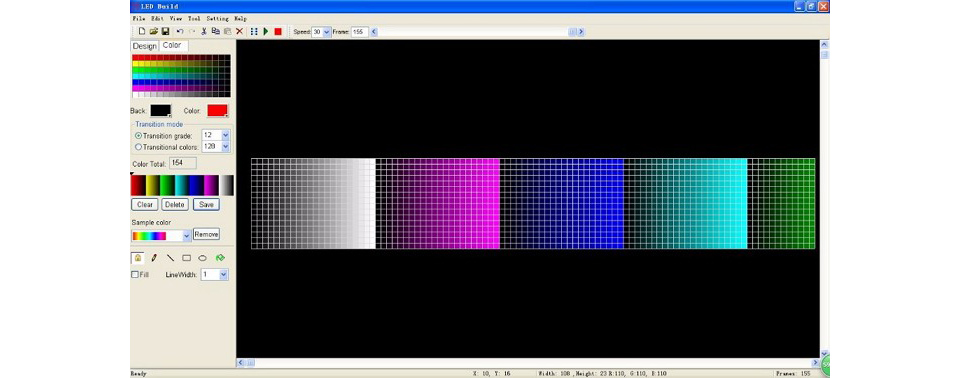
Task: Enable the Fill checkbox
Action: (135, 275)
